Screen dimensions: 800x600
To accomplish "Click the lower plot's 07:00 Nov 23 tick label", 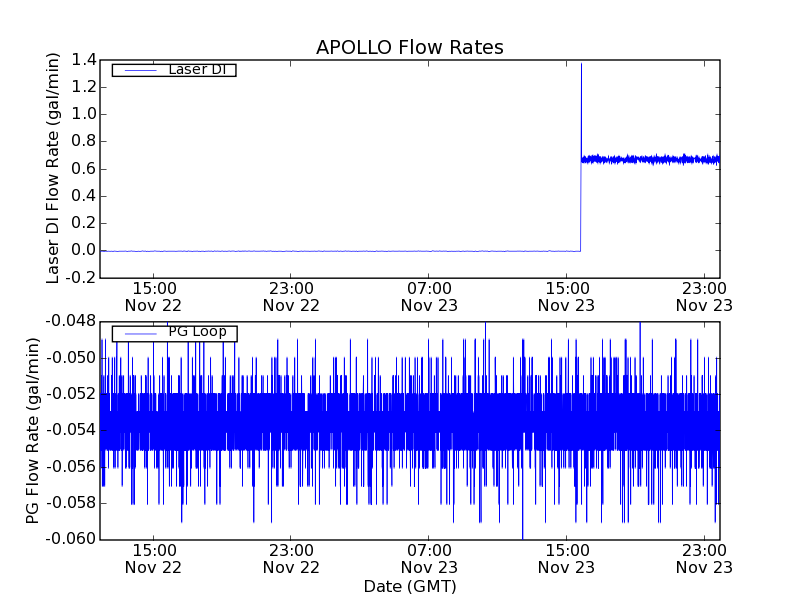I will click(x=429, y=558).
